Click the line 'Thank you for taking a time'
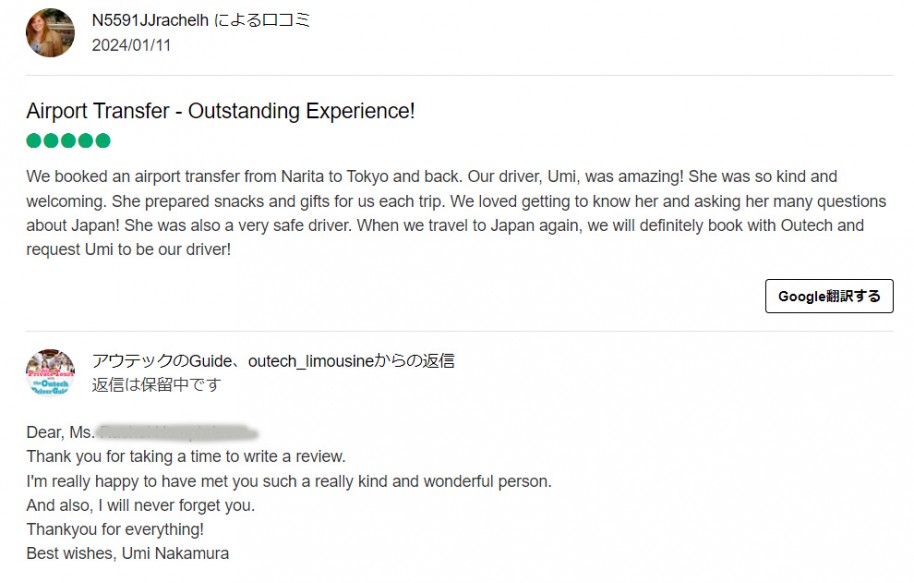This screenshot has height=583, width=914. point(186,457)
